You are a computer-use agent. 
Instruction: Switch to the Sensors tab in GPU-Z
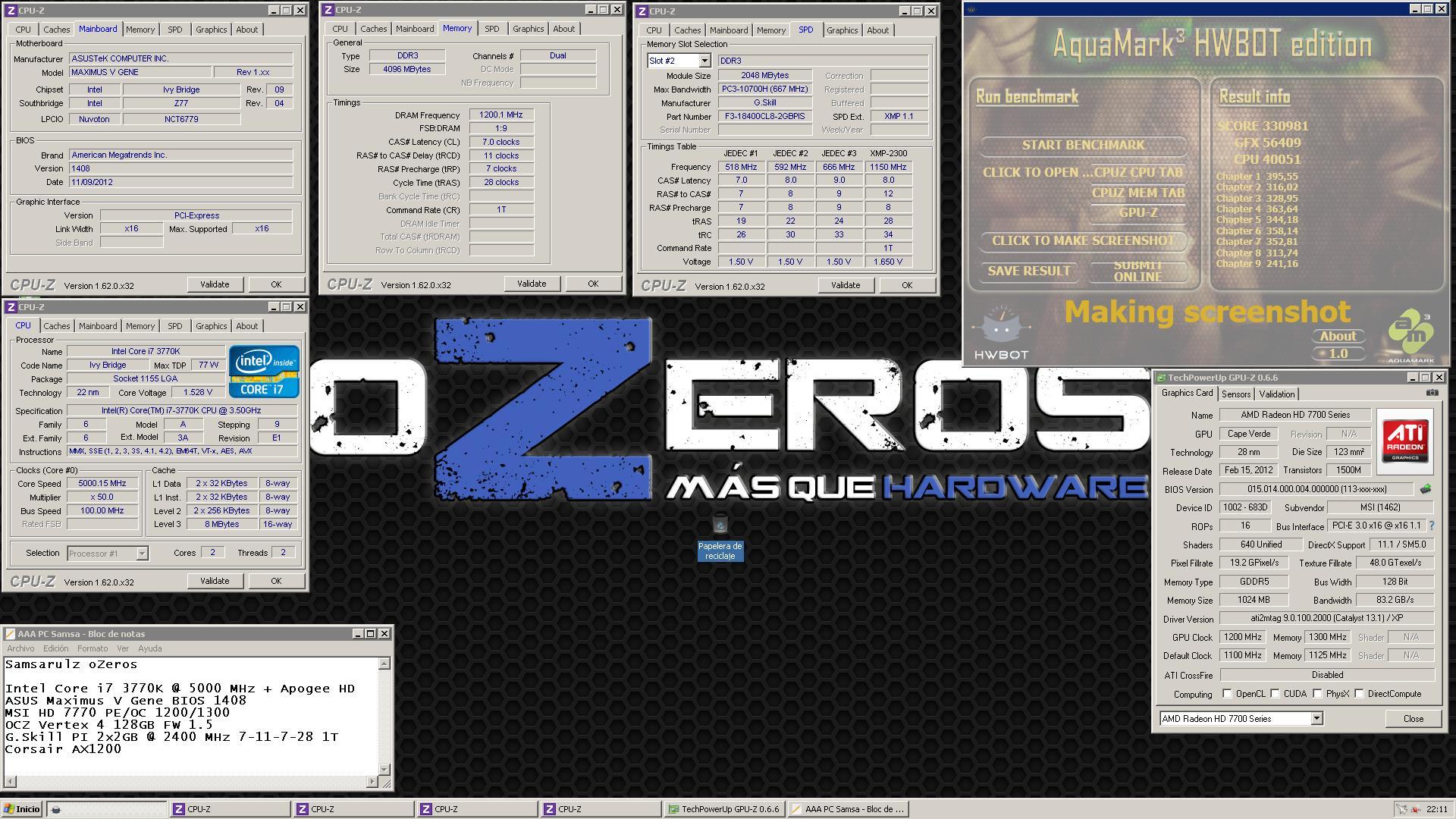click(1236, 394)
